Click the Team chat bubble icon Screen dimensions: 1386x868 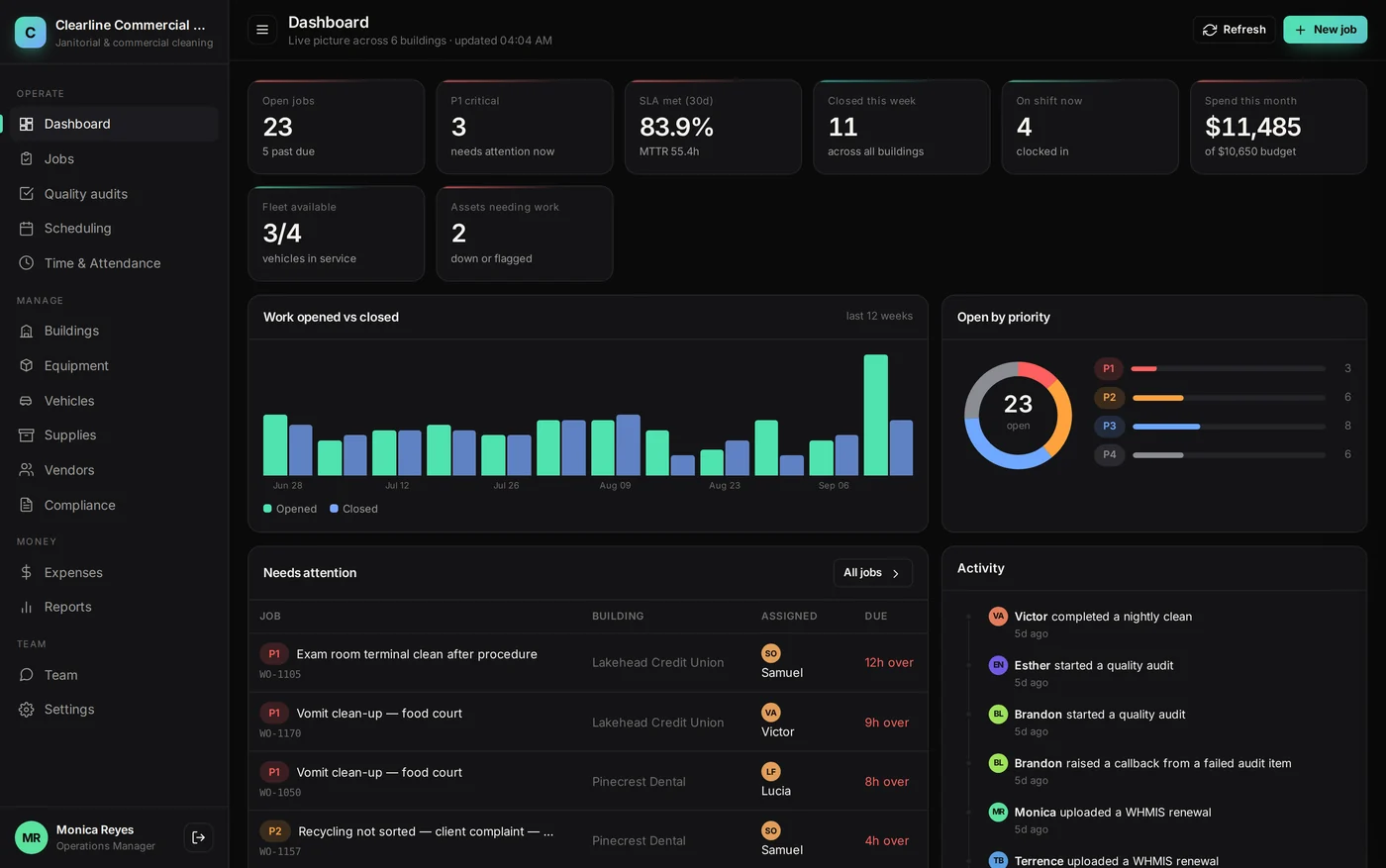27,675
